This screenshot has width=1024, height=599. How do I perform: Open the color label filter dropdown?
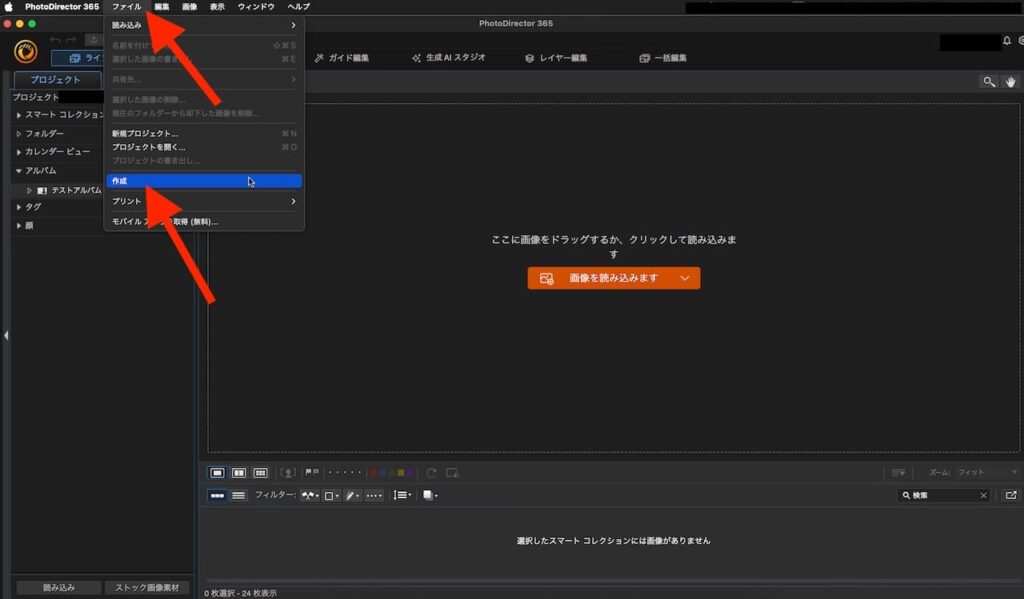pyautogui.click(x=332, y=495)
